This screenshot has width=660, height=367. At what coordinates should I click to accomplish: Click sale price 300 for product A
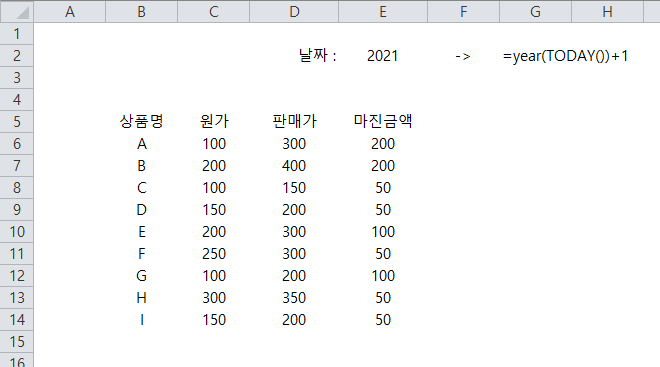tap(294, 144)
